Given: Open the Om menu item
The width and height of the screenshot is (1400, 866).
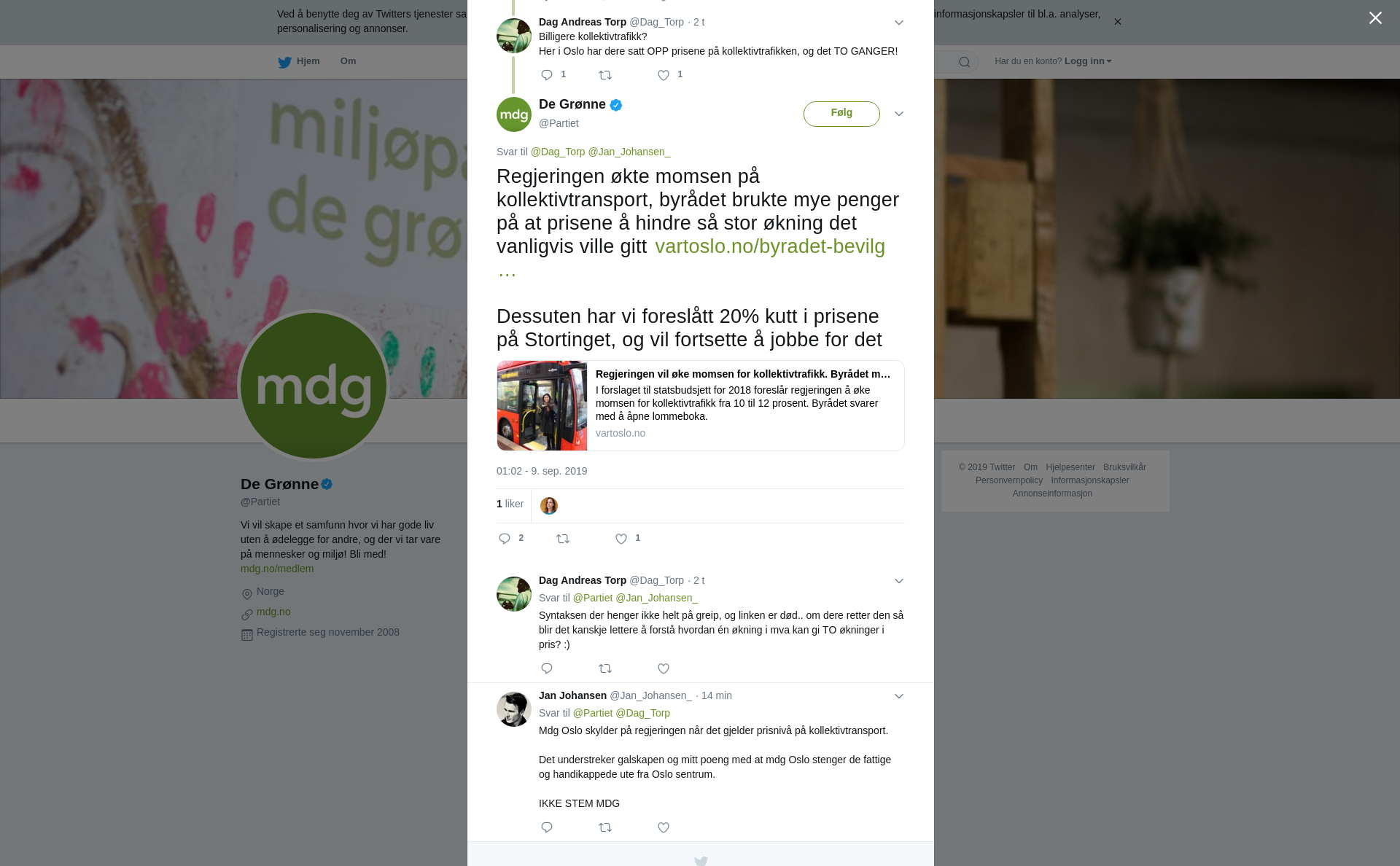Looking at the screenshot, I should pos(348,61).
